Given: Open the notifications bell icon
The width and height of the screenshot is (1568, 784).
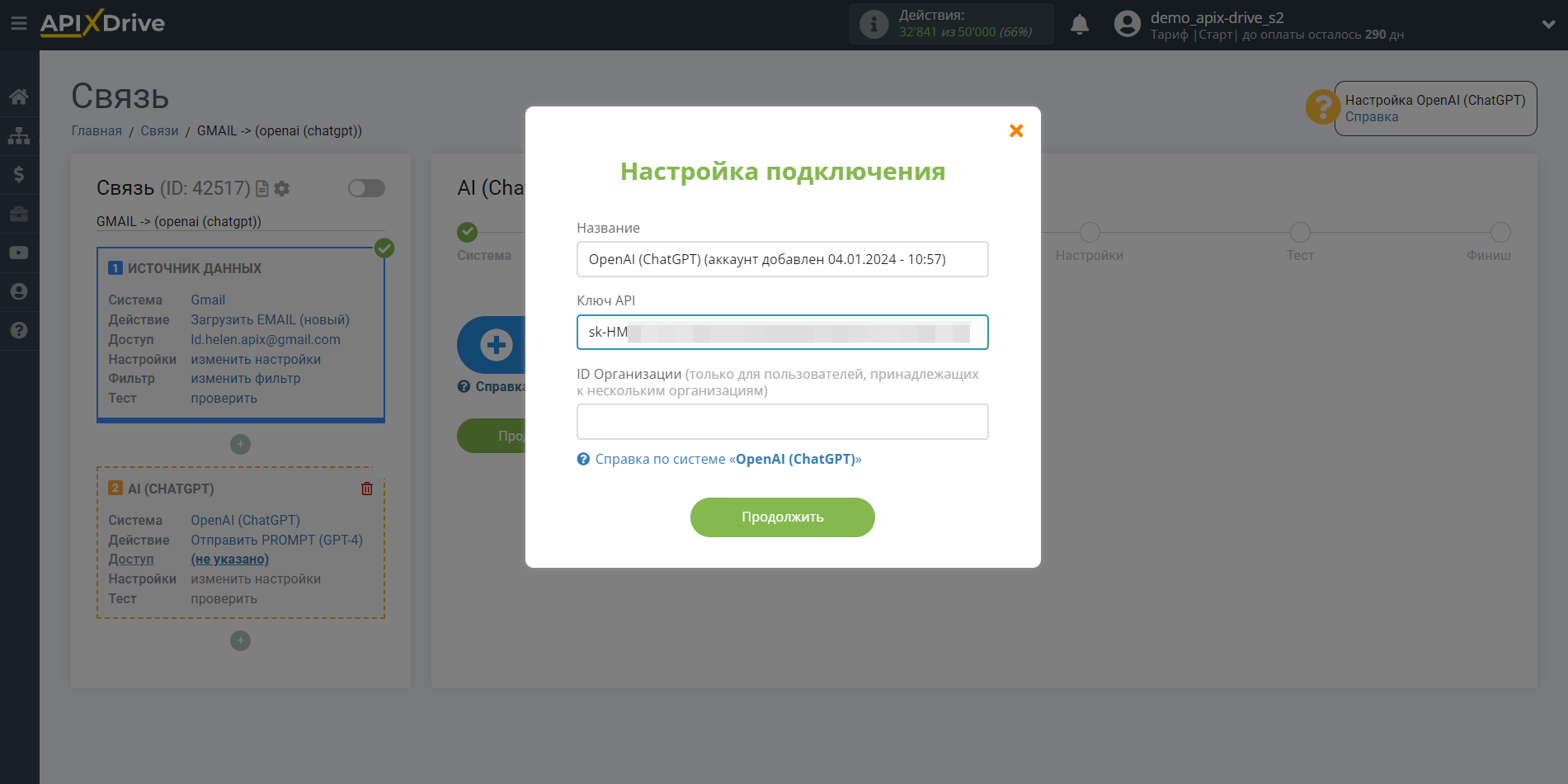Looking at the screenshot, I should tap(1080, 25).
